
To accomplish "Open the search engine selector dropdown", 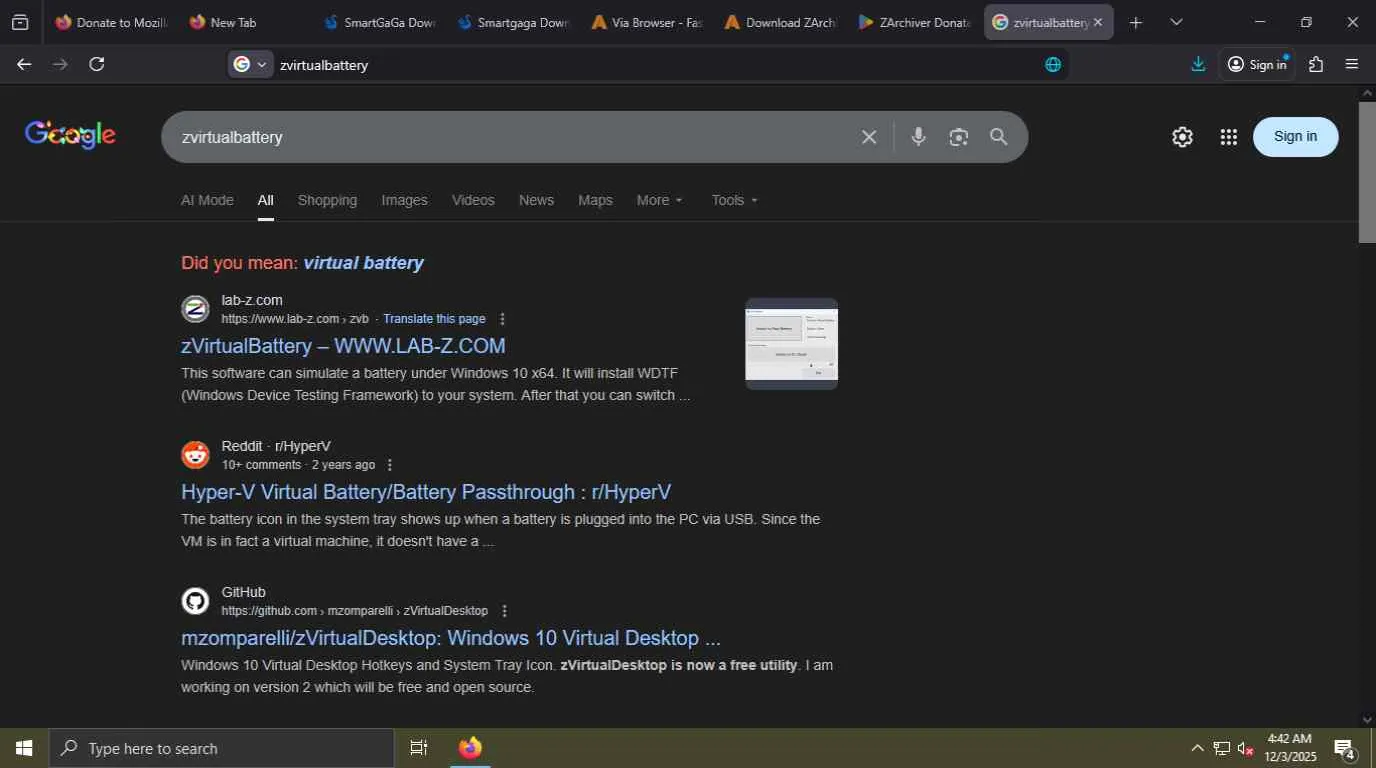I will click(x=250, y=64).
